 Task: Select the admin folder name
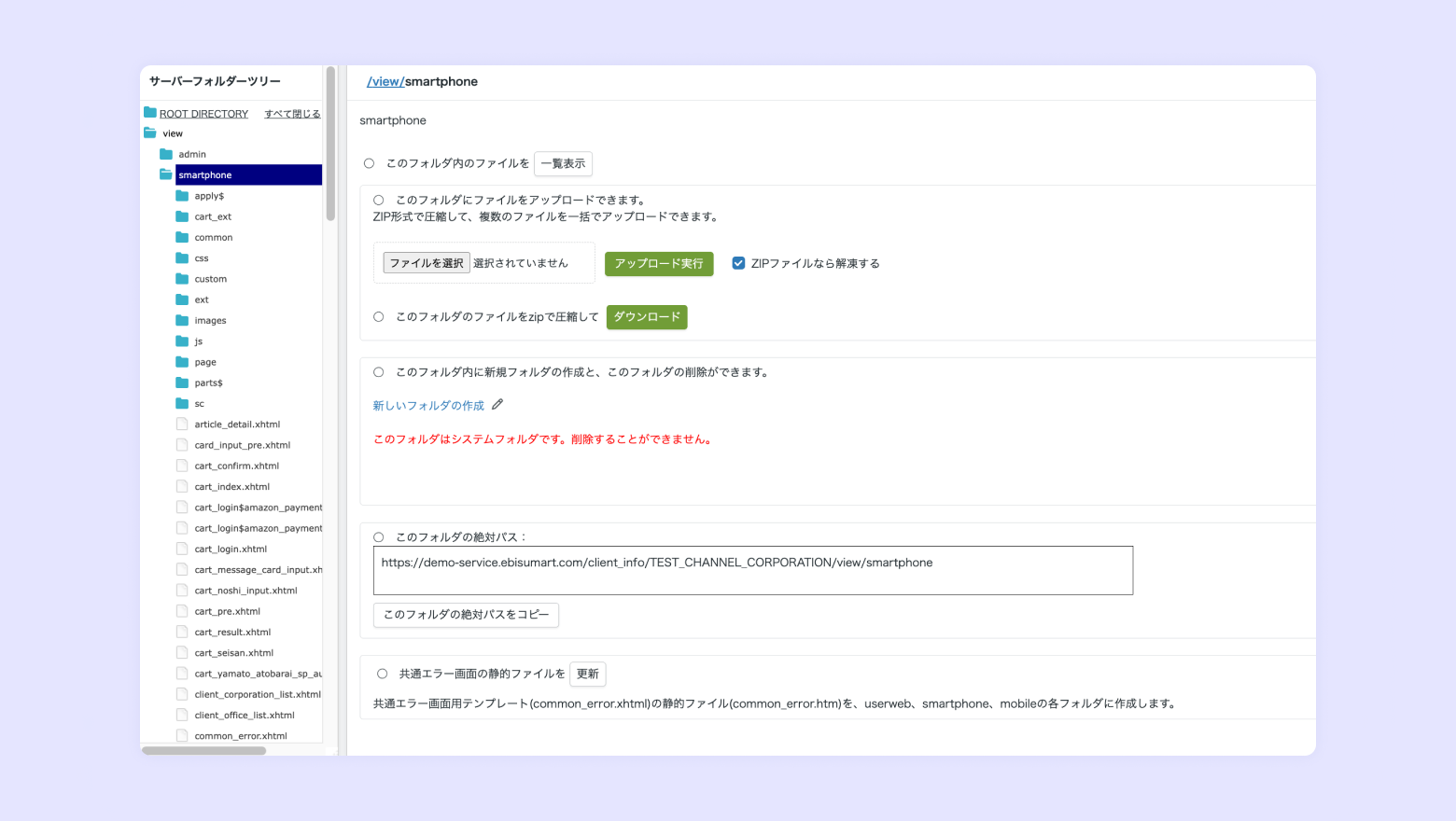192,154
